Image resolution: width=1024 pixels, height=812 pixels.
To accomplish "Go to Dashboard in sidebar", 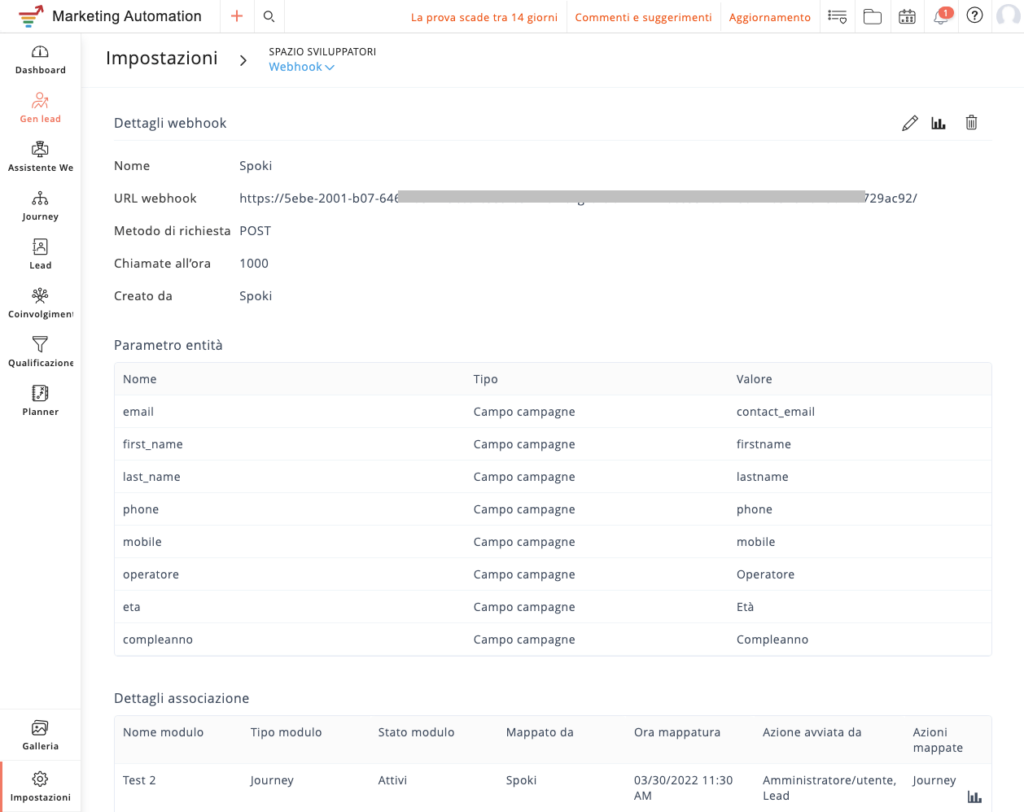I will pos(40,60).
